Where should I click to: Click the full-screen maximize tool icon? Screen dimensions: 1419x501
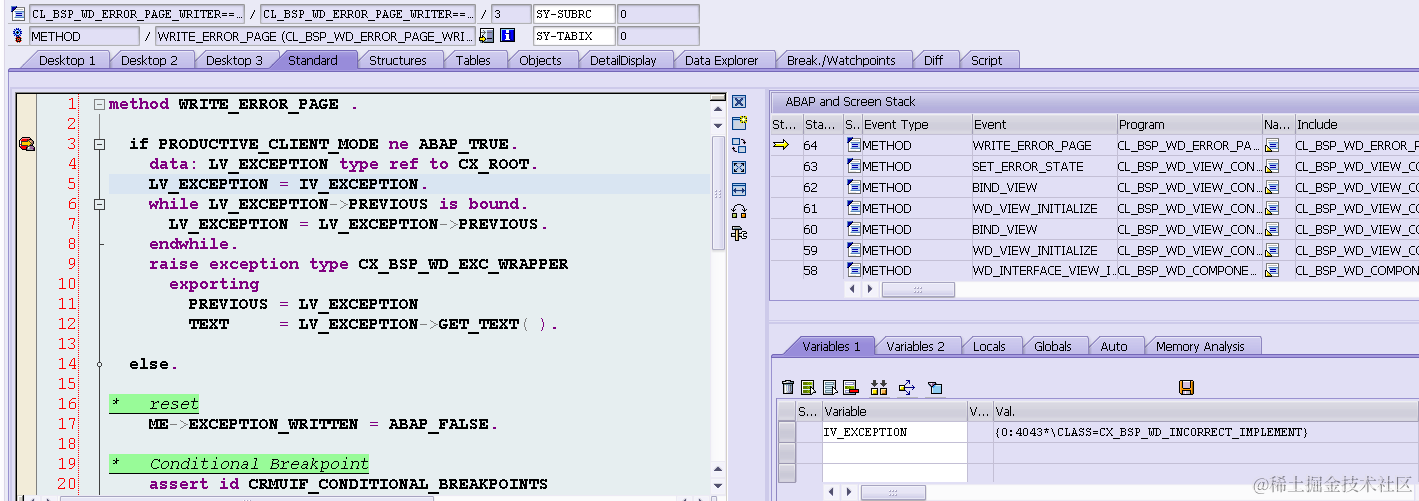coord(739,167)
